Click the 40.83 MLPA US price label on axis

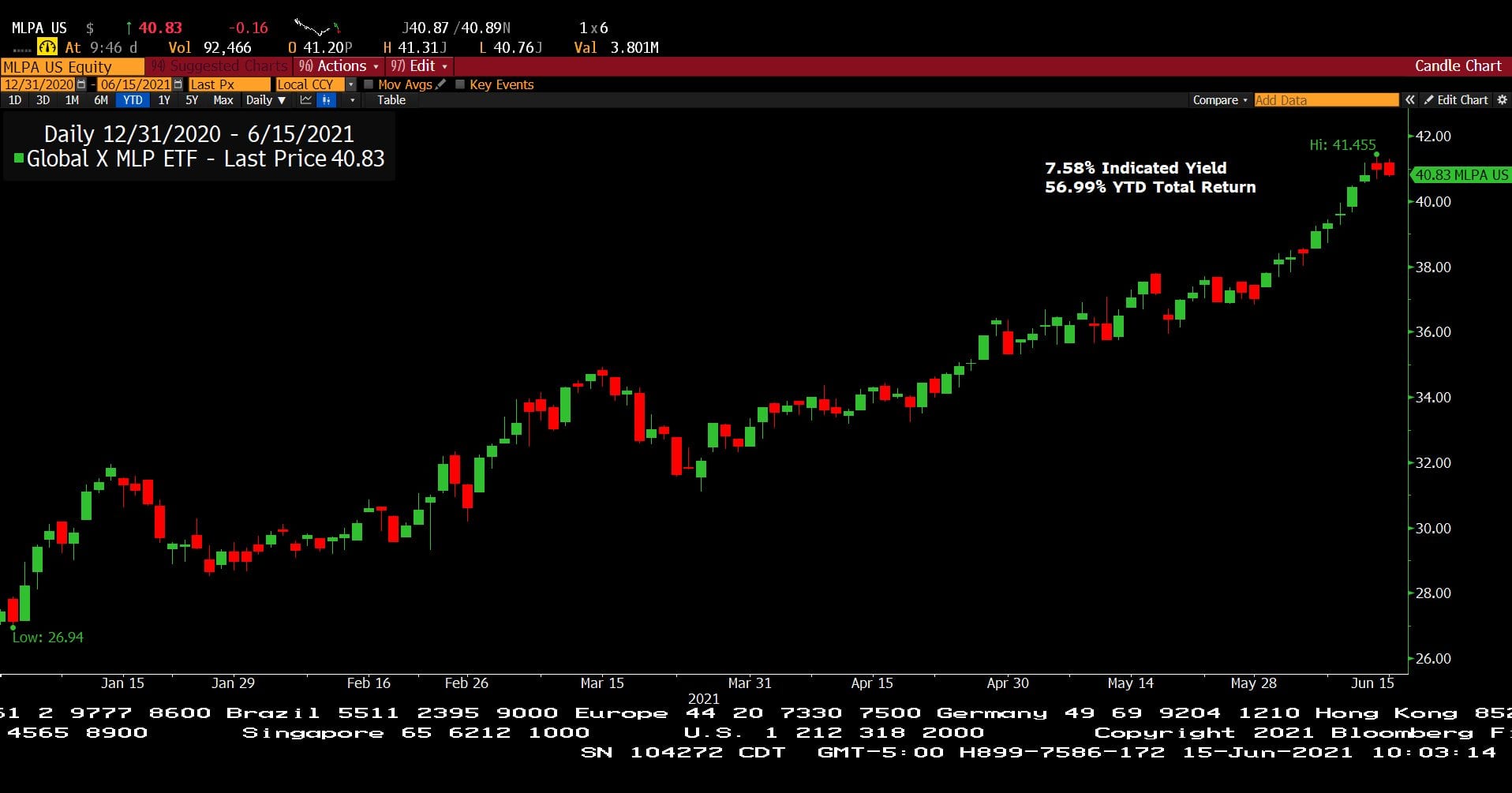click(1461, 175)
